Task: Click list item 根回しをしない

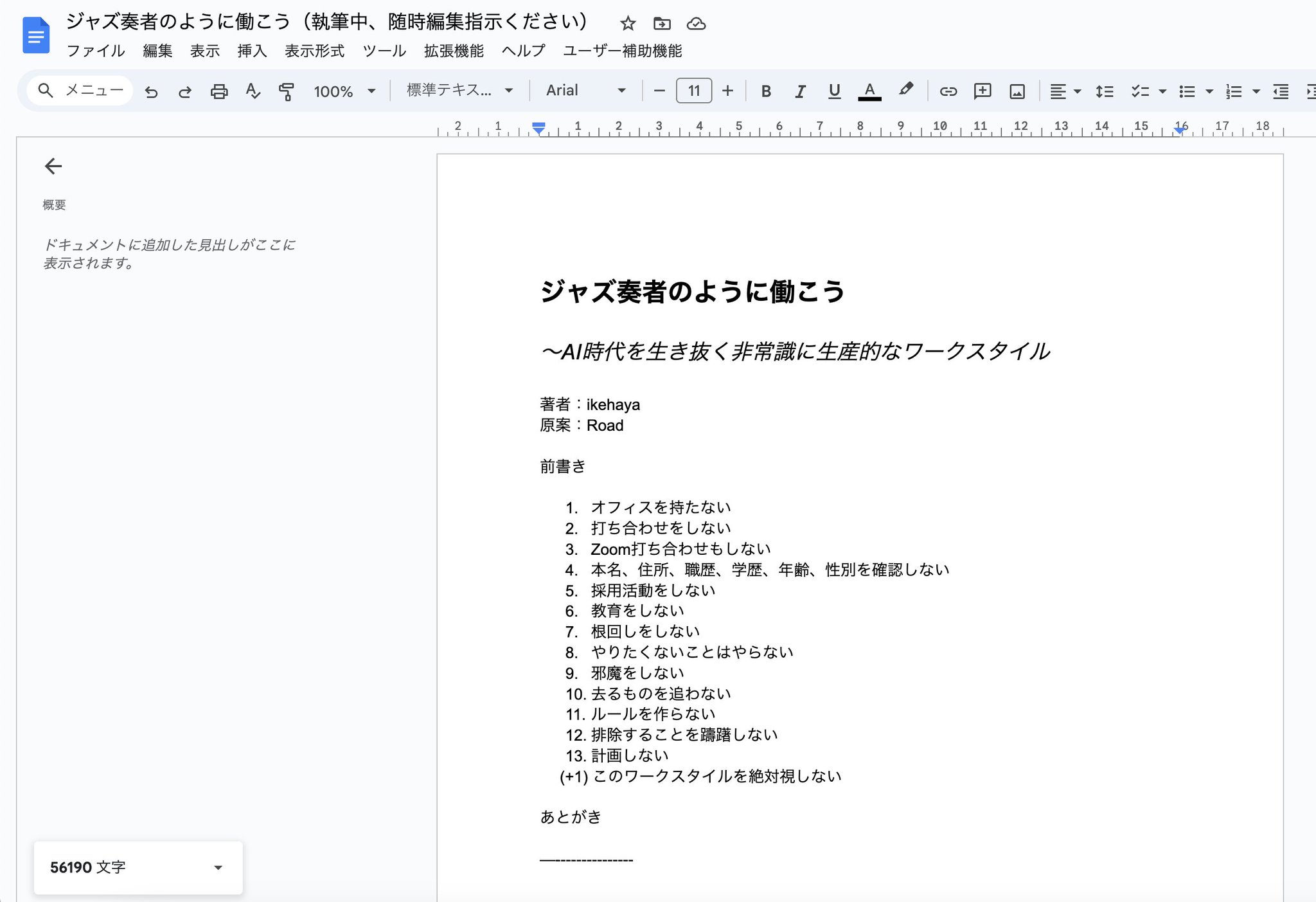Action: coord(645,631)
